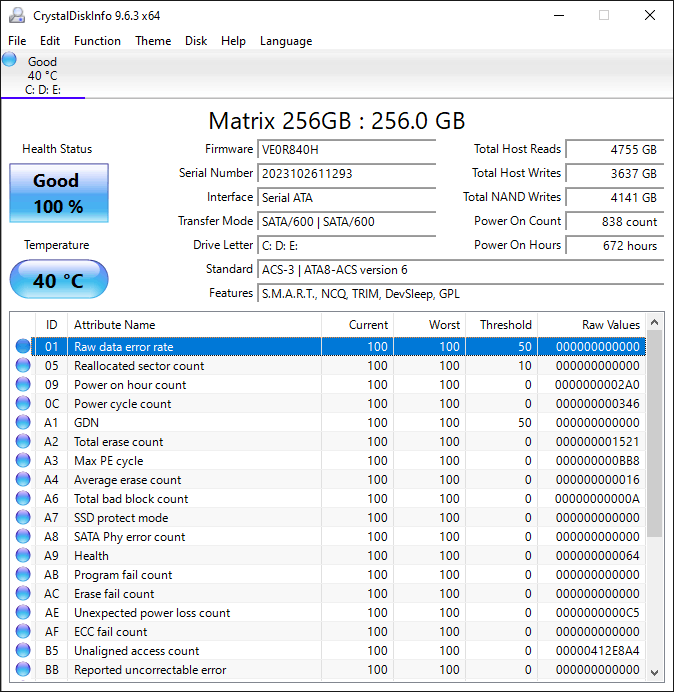Click the CrystalDiskInfo title bar app icon
The image size is (674, 692).
point(16,15)
